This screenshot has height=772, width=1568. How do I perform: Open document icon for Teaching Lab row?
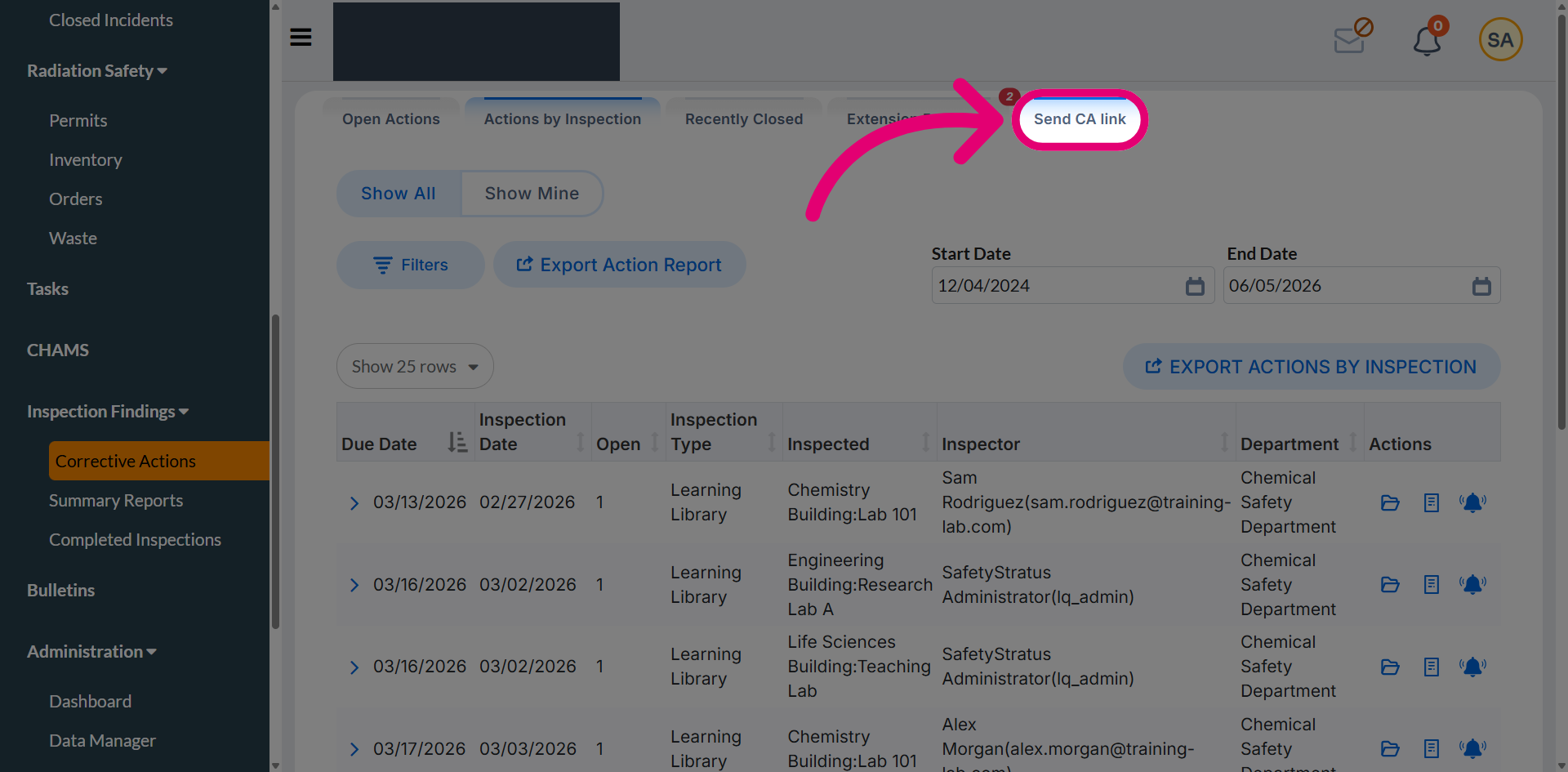[x=1431, y=667]
